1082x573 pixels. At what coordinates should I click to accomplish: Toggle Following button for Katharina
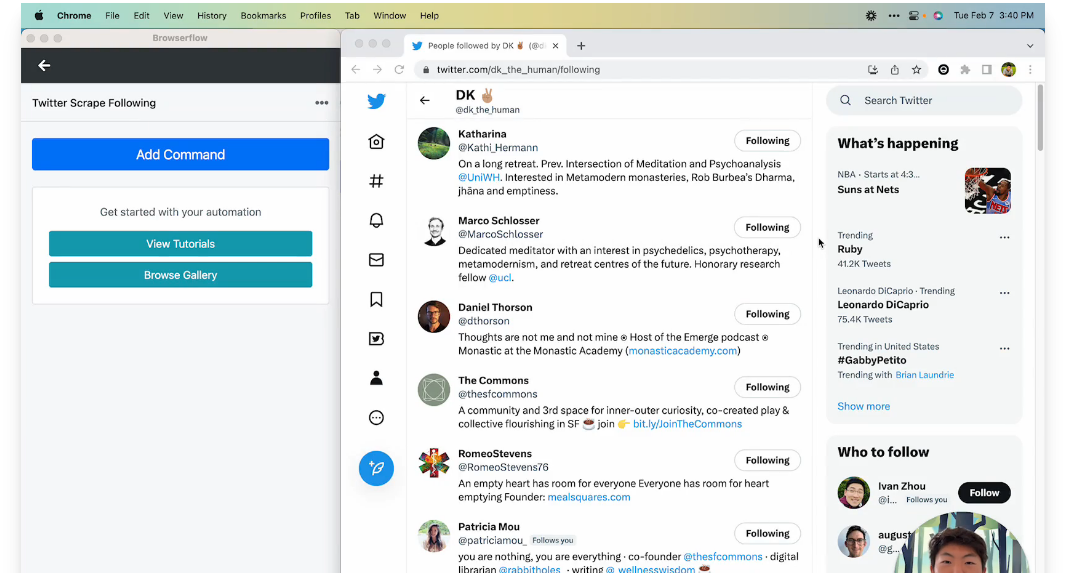pos(767,141)
